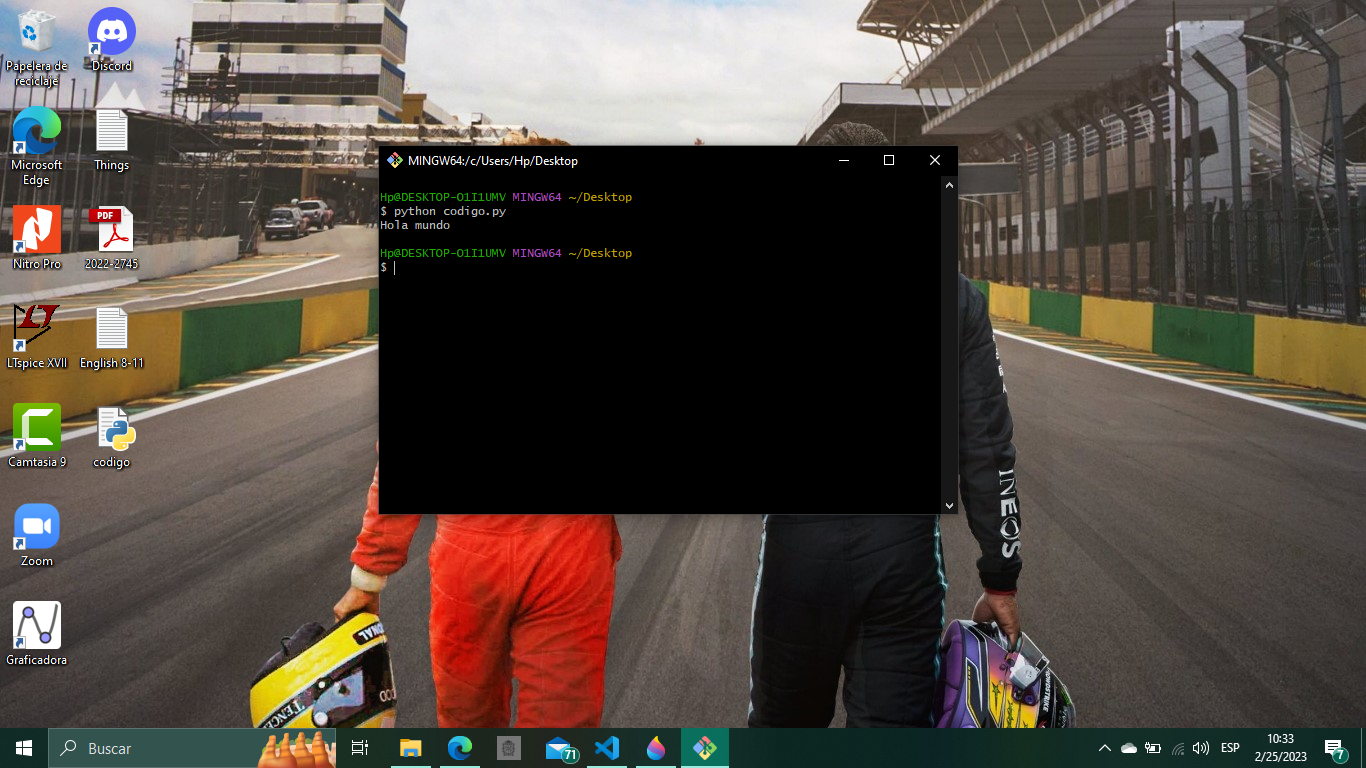The height and width of the screenshot is (768, 1366).
Task: Switch keyboard layout via the ESP indicator
Action: 1229,747
